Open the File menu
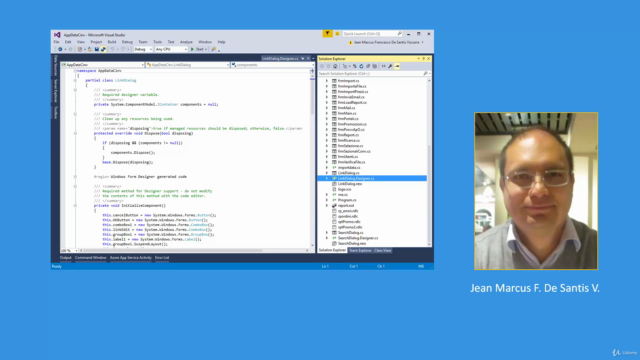Image resolution: width=640 pixels, height=360 pixels. (x=56, y=42)
